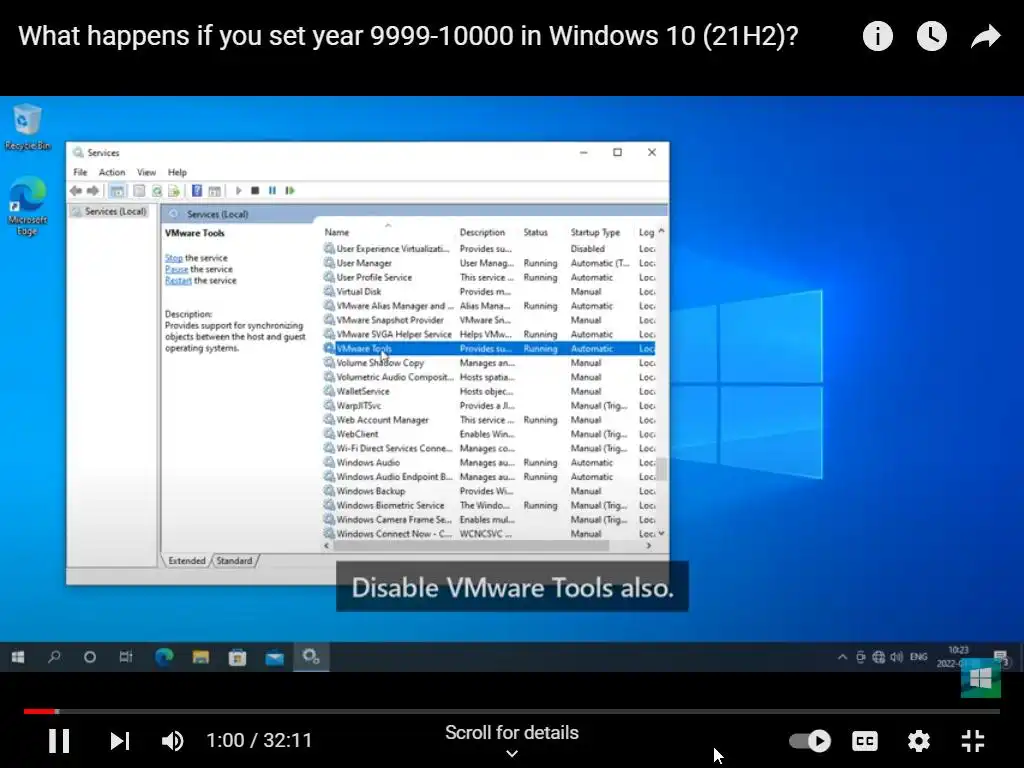Image resolution: width=1024 pixels, height=768 pixels.
Task: Click the Restart Service toolbar icon
Action: click(x=290, y=191)
